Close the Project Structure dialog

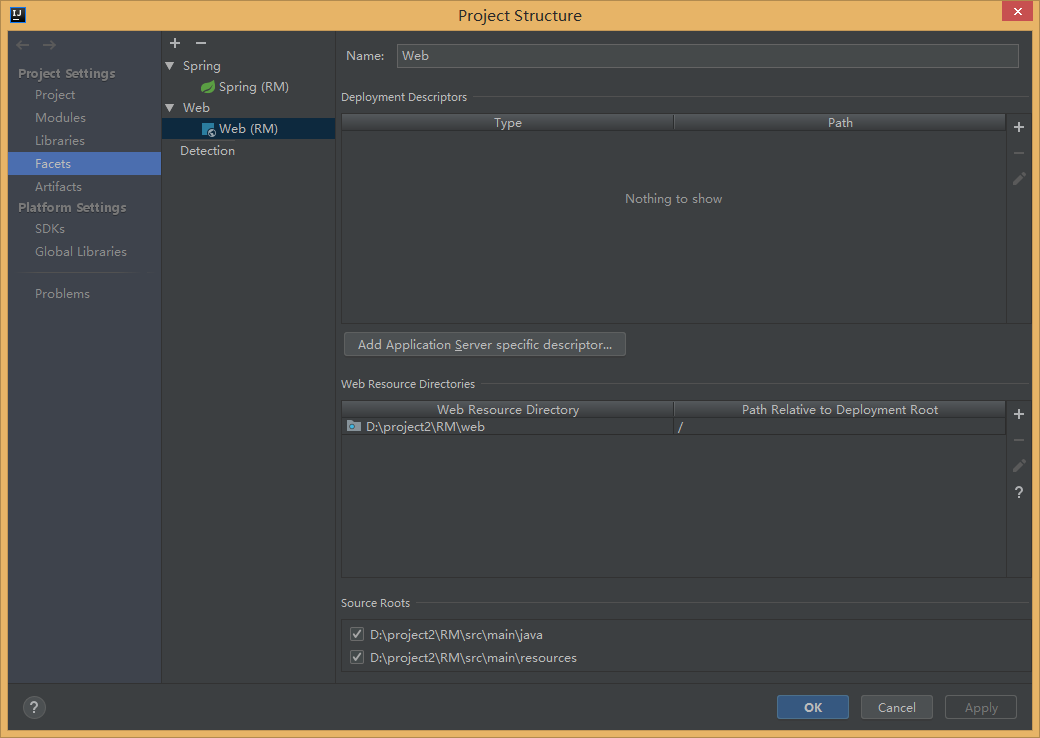coord(1017,11)
